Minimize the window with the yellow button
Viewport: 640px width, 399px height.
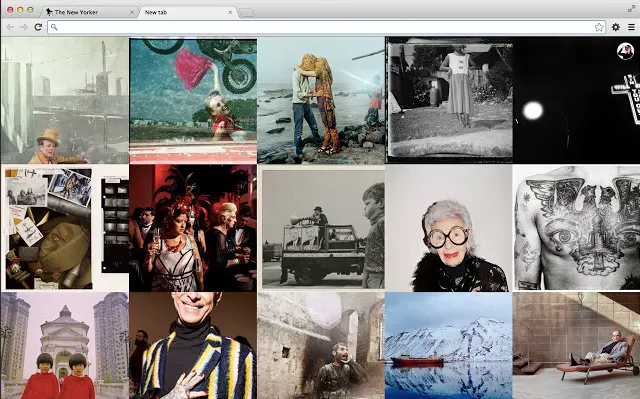(x=20, y=9)
